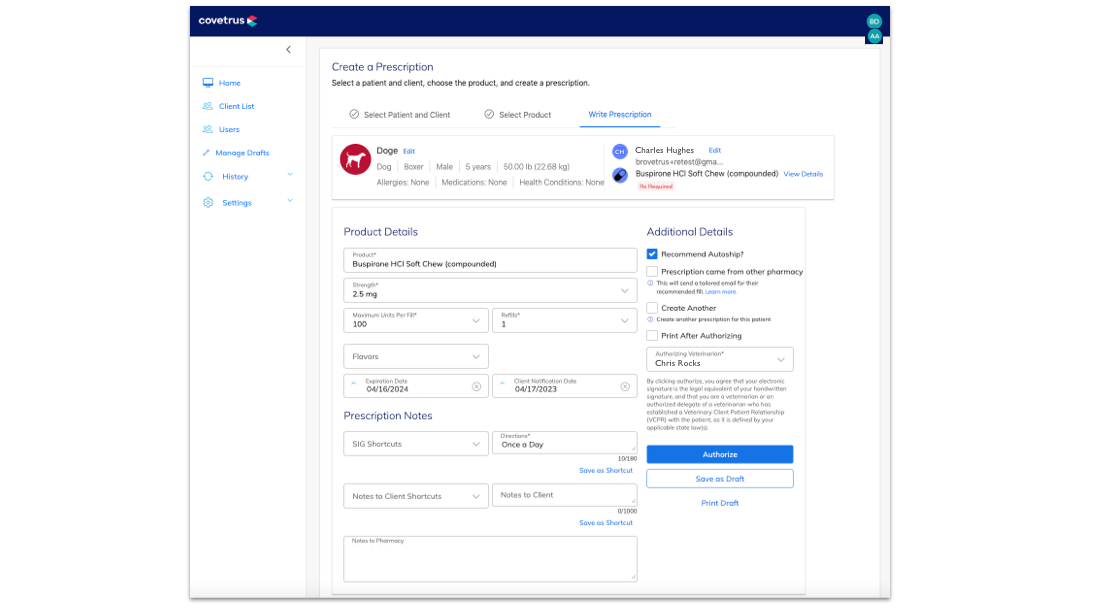The height and width of the screenshot is (610, 1100).
Task: Go to the Select Patient and Client tab
Action: 401,114
